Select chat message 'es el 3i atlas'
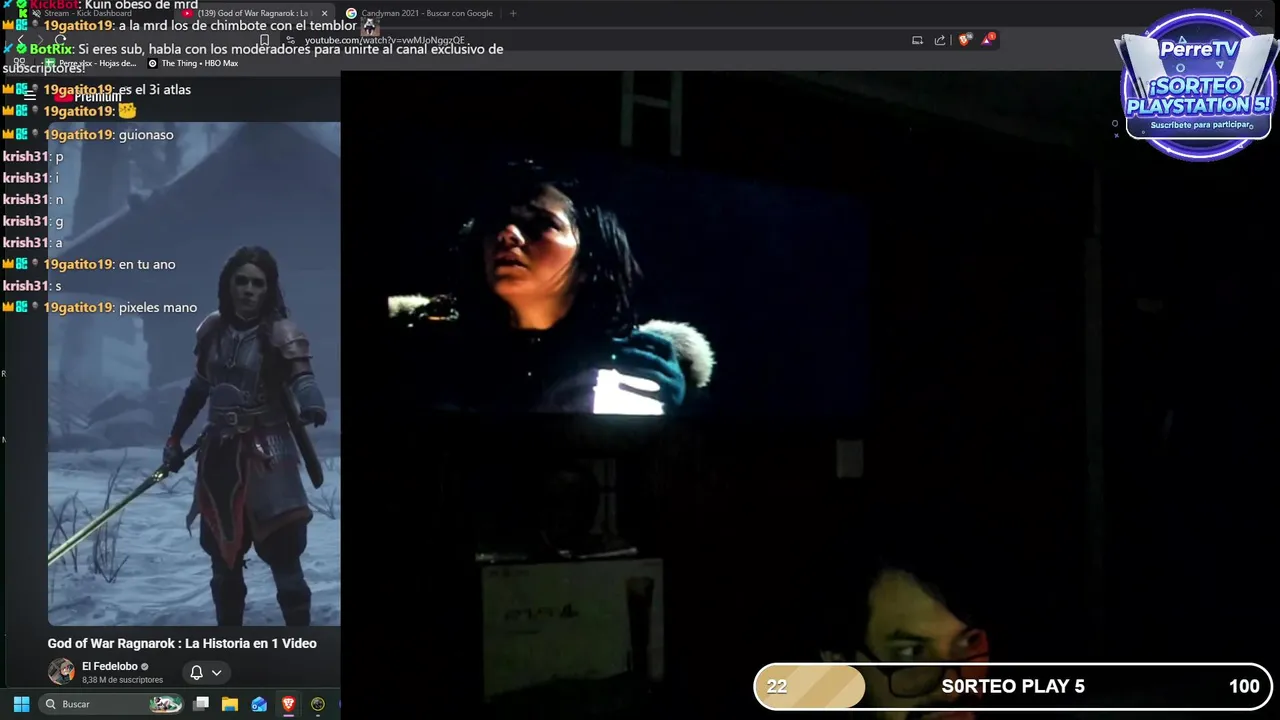1280x720 pixels. tap(155, 89)
